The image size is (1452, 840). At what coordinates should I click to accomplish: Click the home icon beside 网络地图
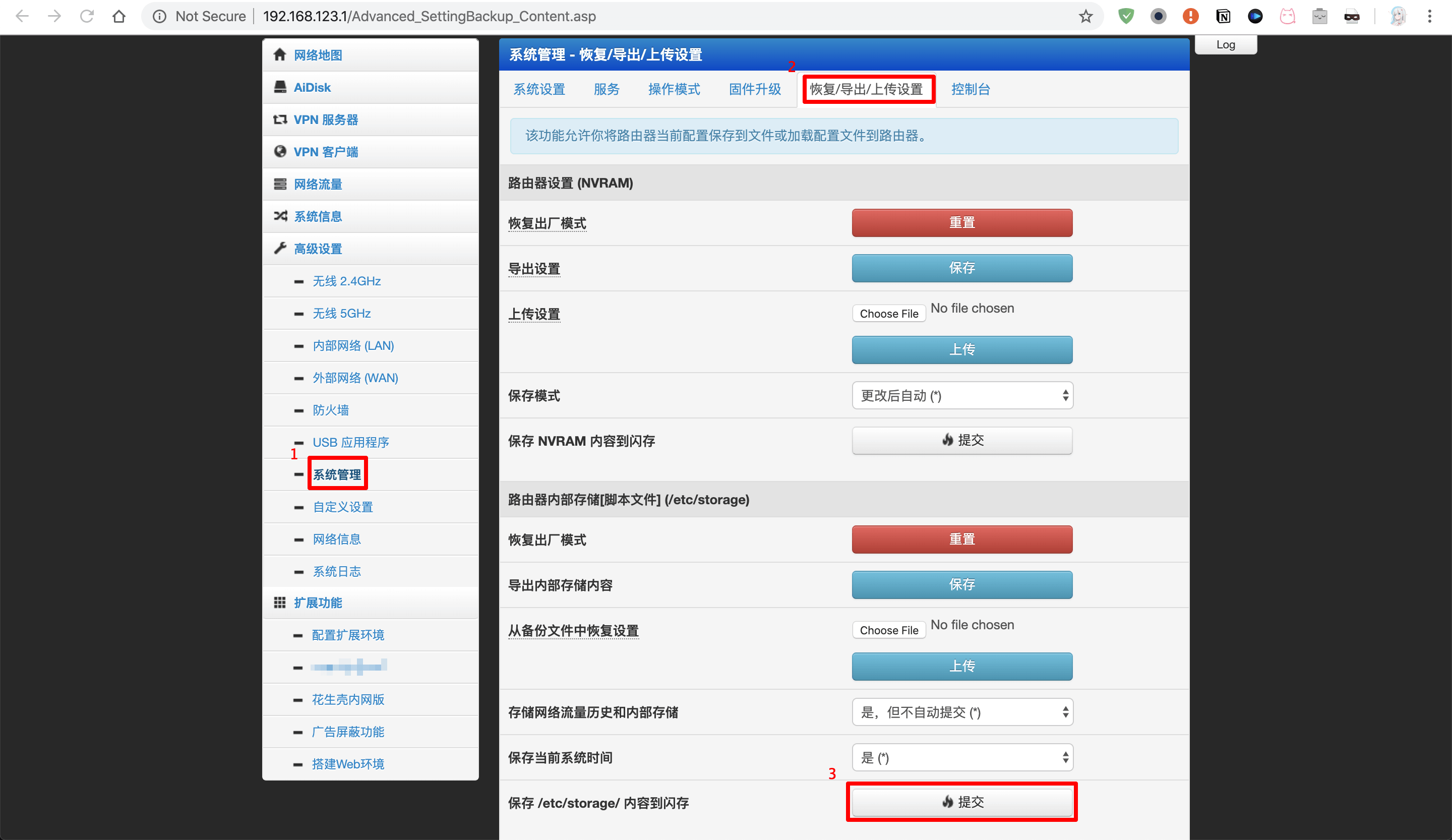280,55
